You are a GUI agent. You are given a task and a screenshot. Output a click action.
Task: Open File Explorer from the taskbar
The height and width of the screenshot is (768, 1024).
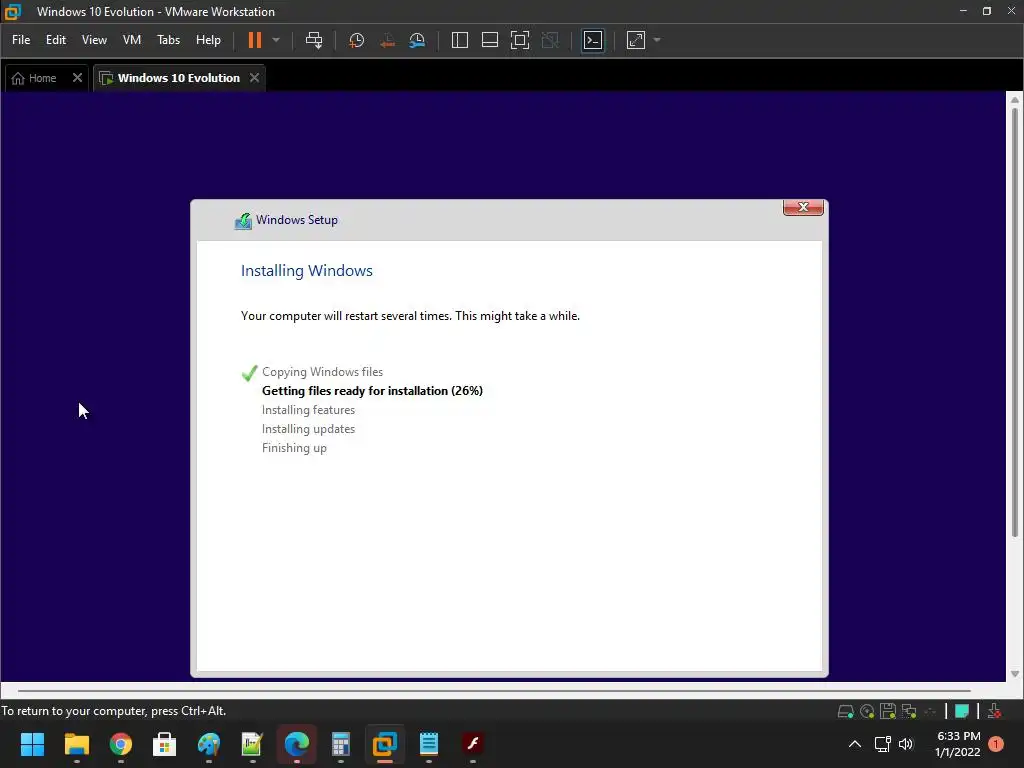76,744
